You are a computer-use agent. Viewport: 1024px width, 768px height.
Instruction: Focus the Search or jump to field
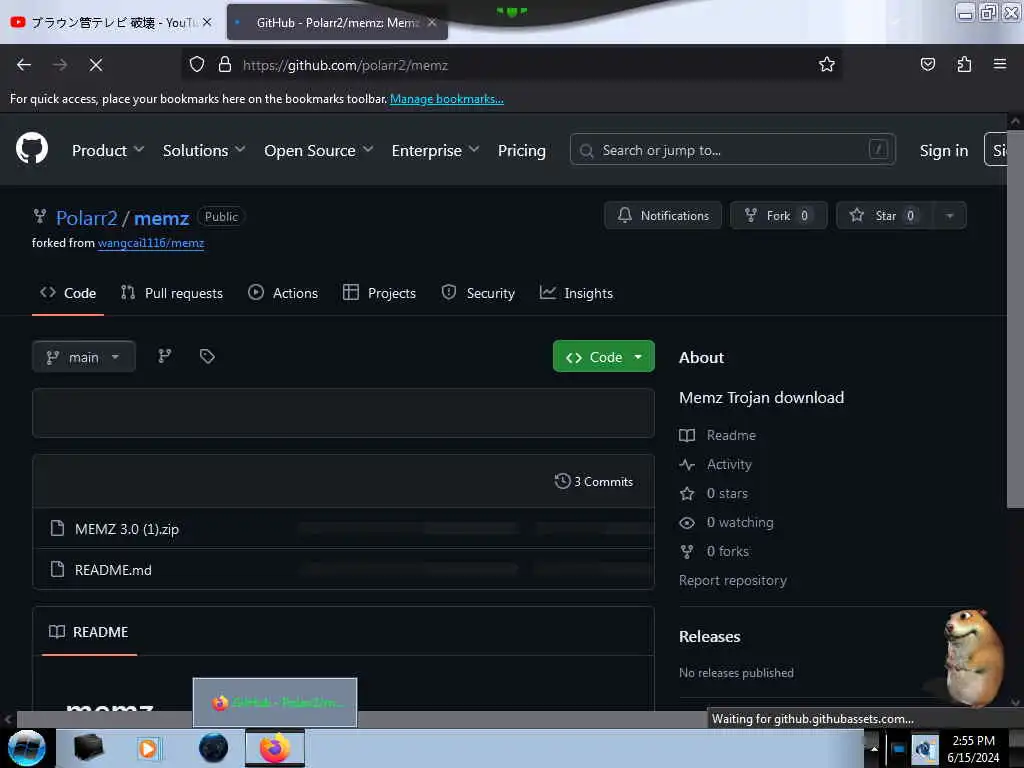coord(733,150)
